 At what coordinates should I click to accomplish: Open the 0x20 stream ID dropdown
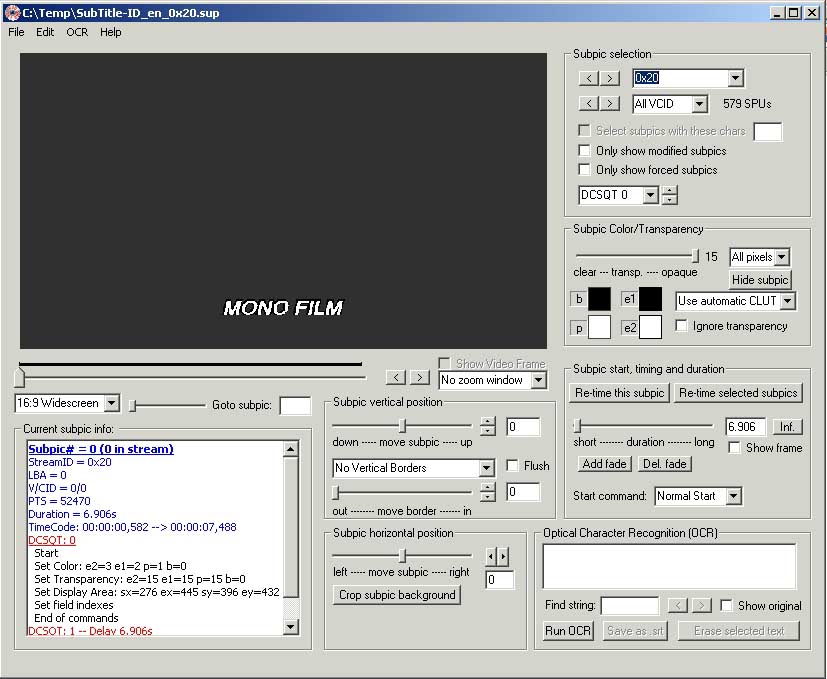tap(735, 78)
